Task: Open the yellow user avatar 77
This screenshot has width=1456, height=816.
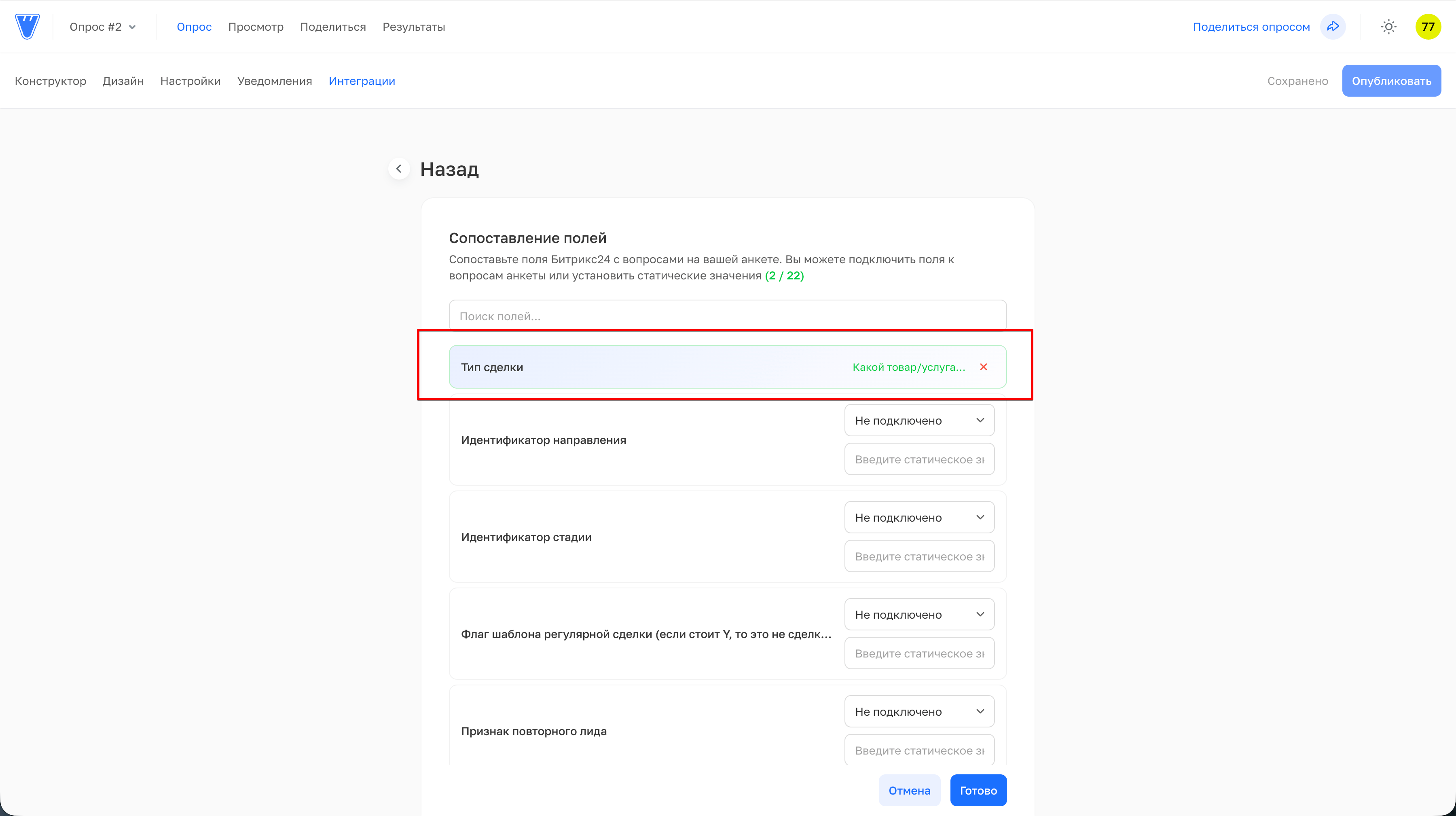Action: pyautogui.click(x=1428, y=27)
